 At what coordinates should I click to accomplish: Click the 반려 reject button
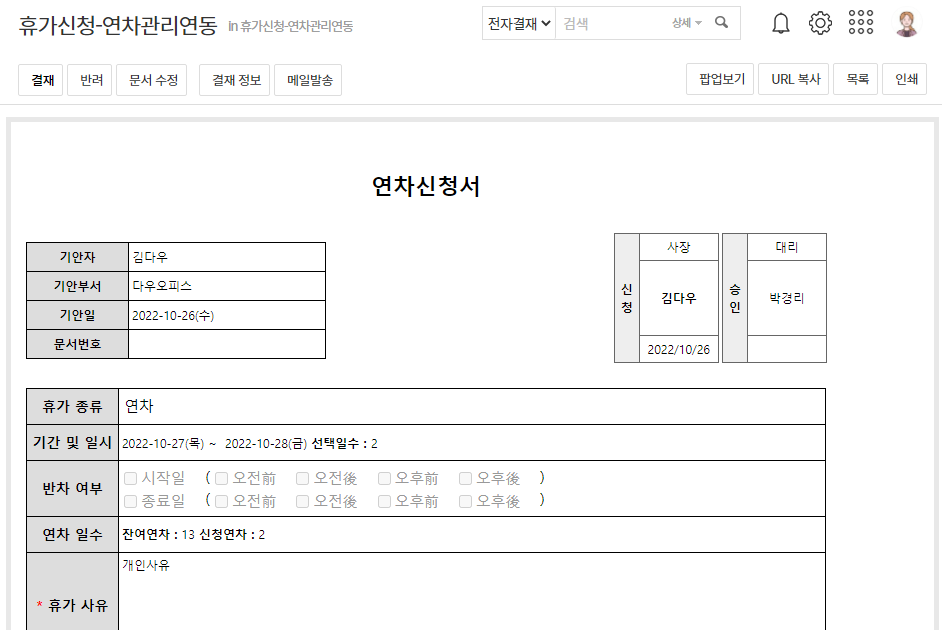[x=90, y=80]
